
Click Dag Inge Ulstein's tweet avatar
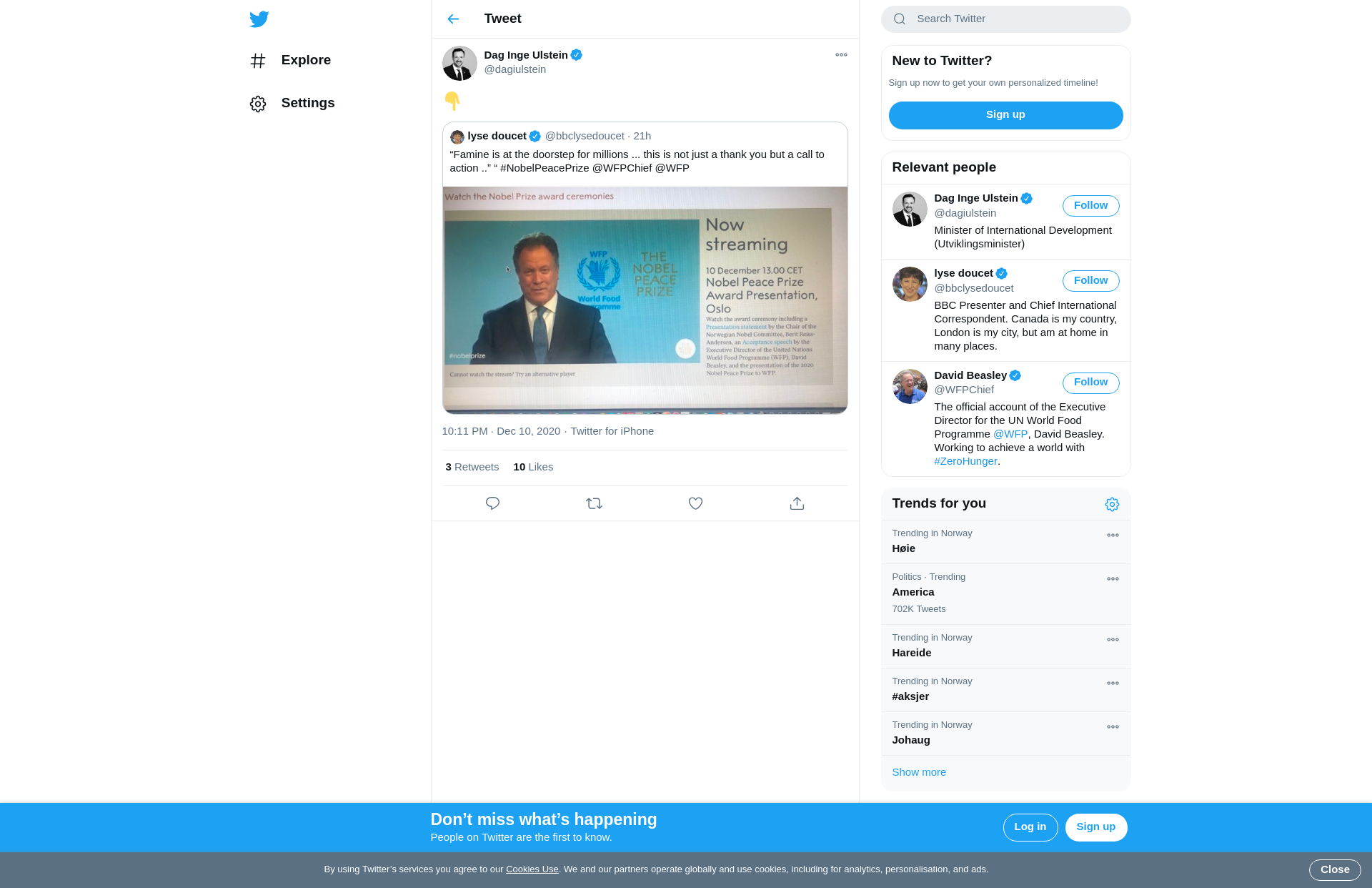tap(459, 63)
